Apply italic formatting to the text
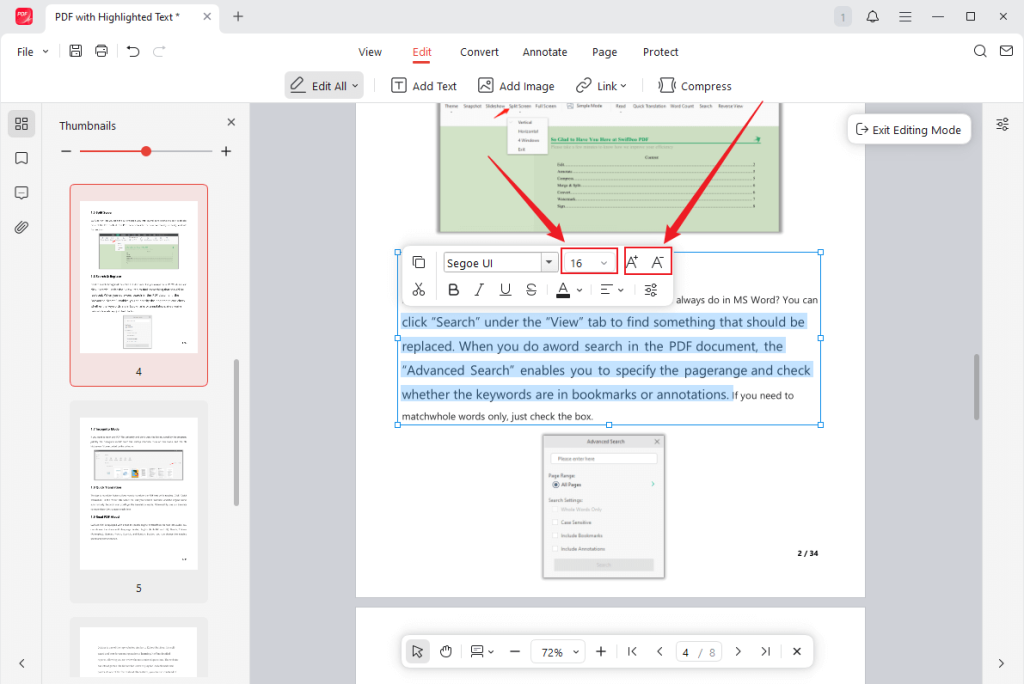This screenshot has height=684, width=1024. point(479,290)
